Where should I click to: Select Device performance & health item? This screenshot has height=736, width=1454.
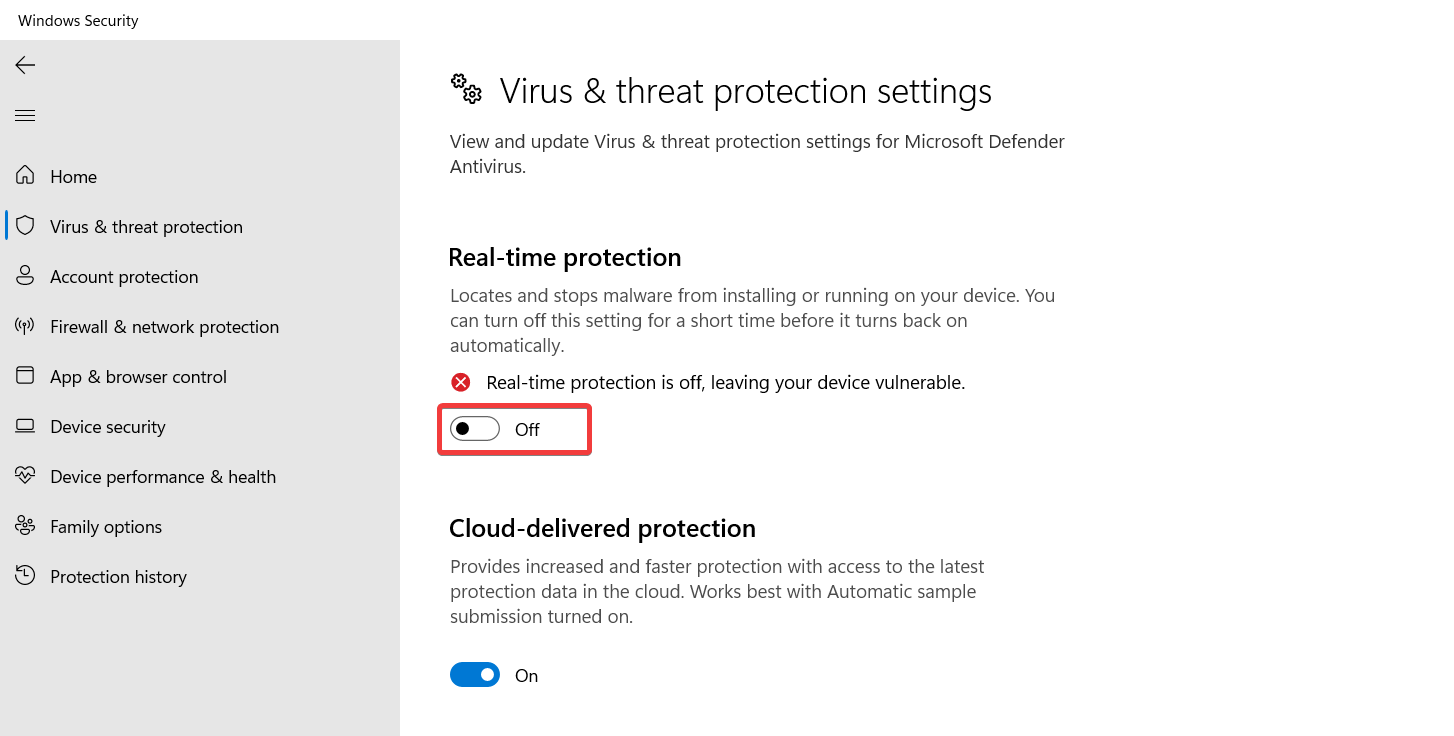pyautogui.click(x=163, y=477)
